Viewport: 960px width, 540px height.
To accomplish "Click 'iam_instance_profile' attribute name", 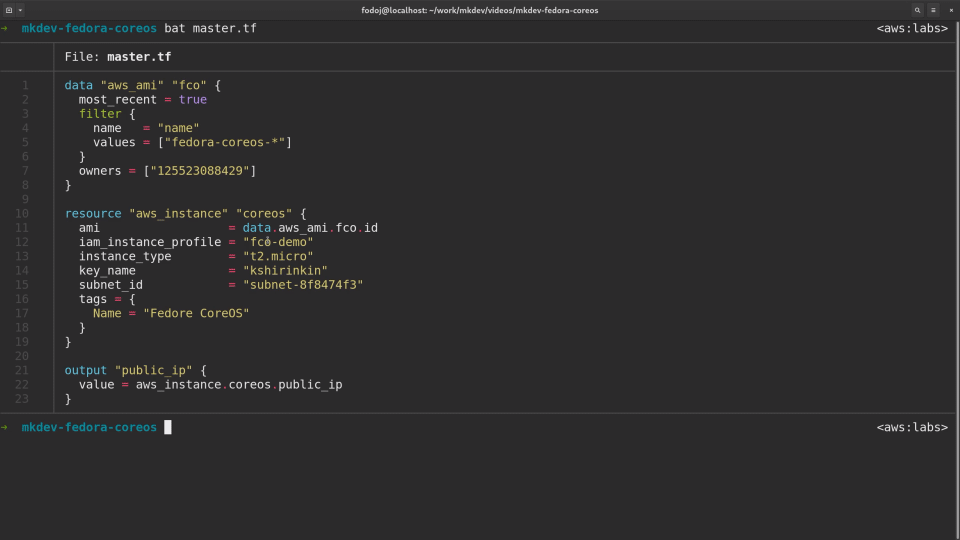I will [x=150, y=242].
